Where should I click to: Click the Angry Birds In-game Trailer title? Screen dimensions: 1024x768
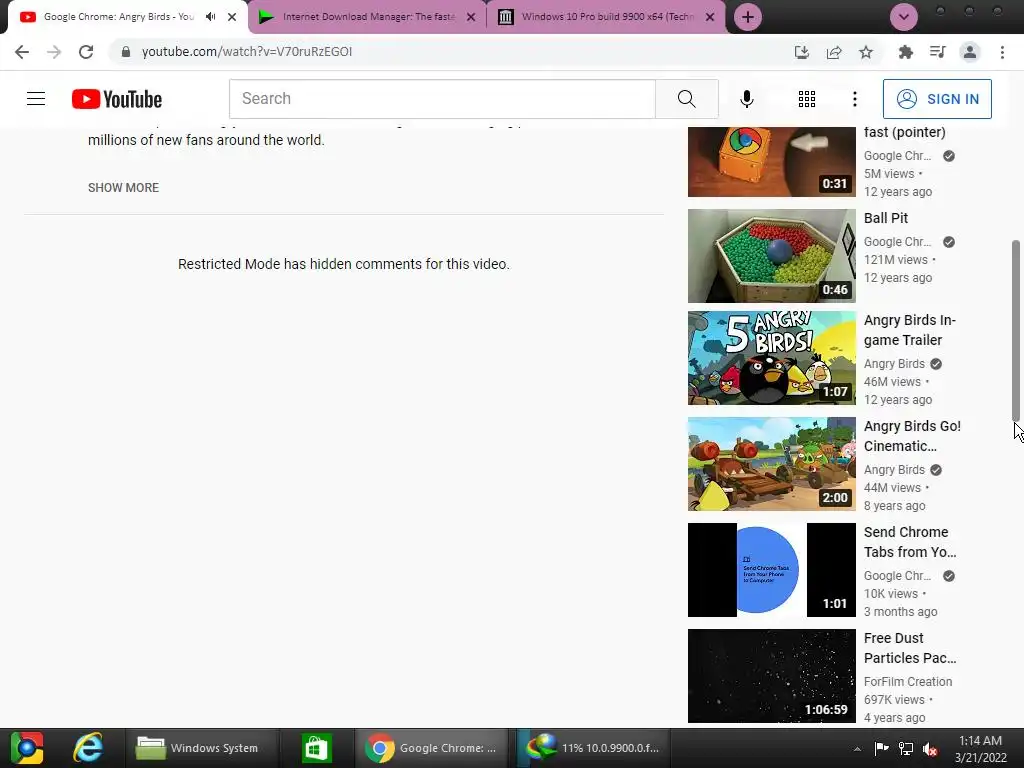[x=910, y=330]
